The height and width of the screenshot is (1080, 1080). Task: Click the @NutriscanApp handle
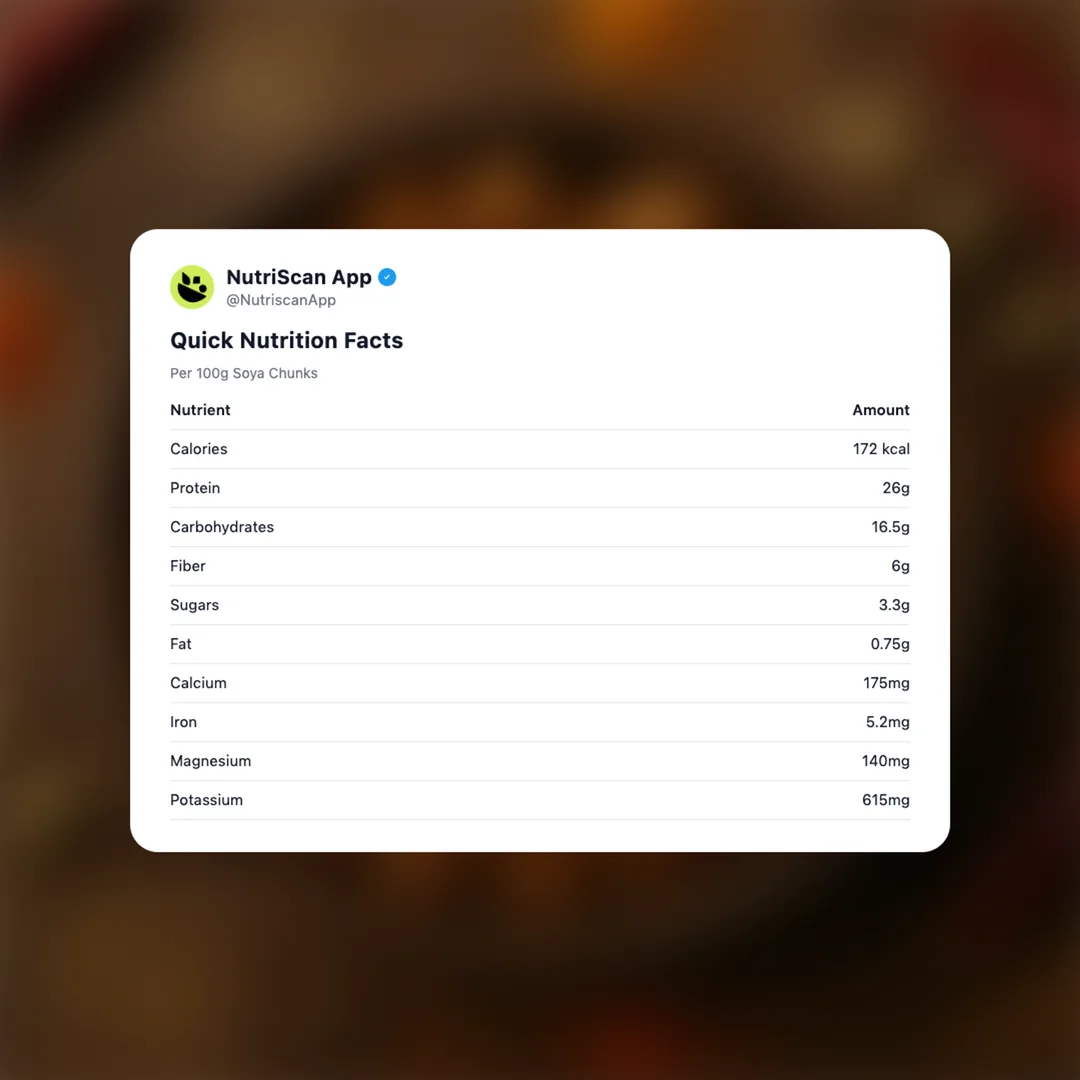[x=281, y=300]
